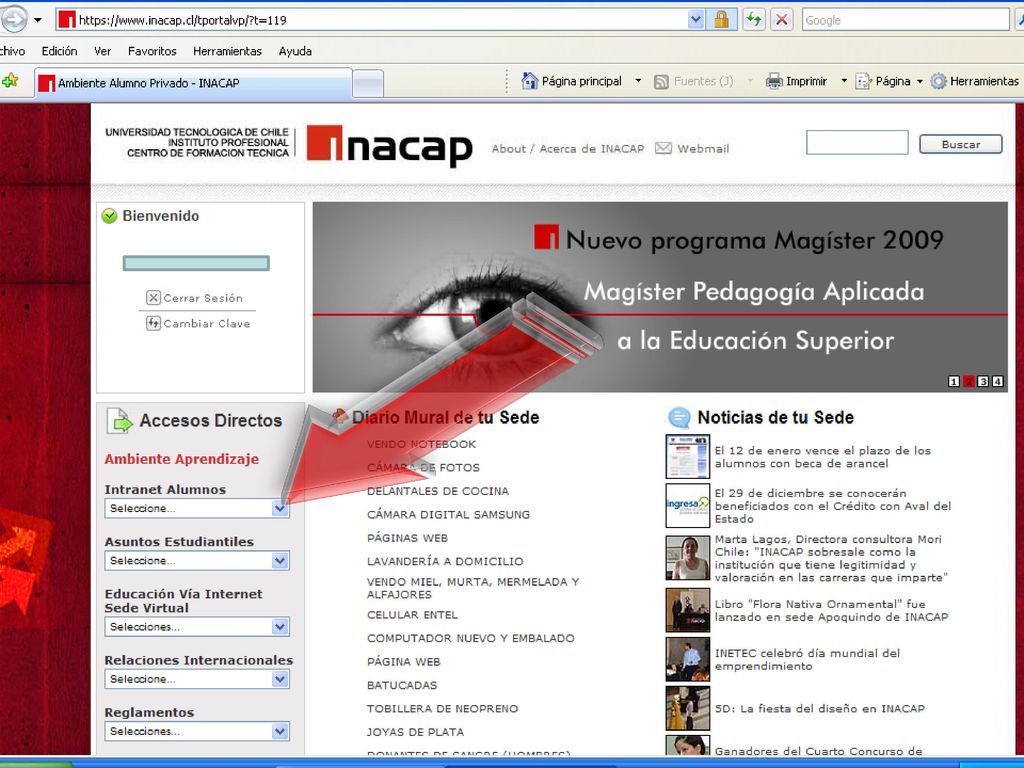
Task: Open the Intranet Alumnos dropdown
Action: [x=197, y=508]
